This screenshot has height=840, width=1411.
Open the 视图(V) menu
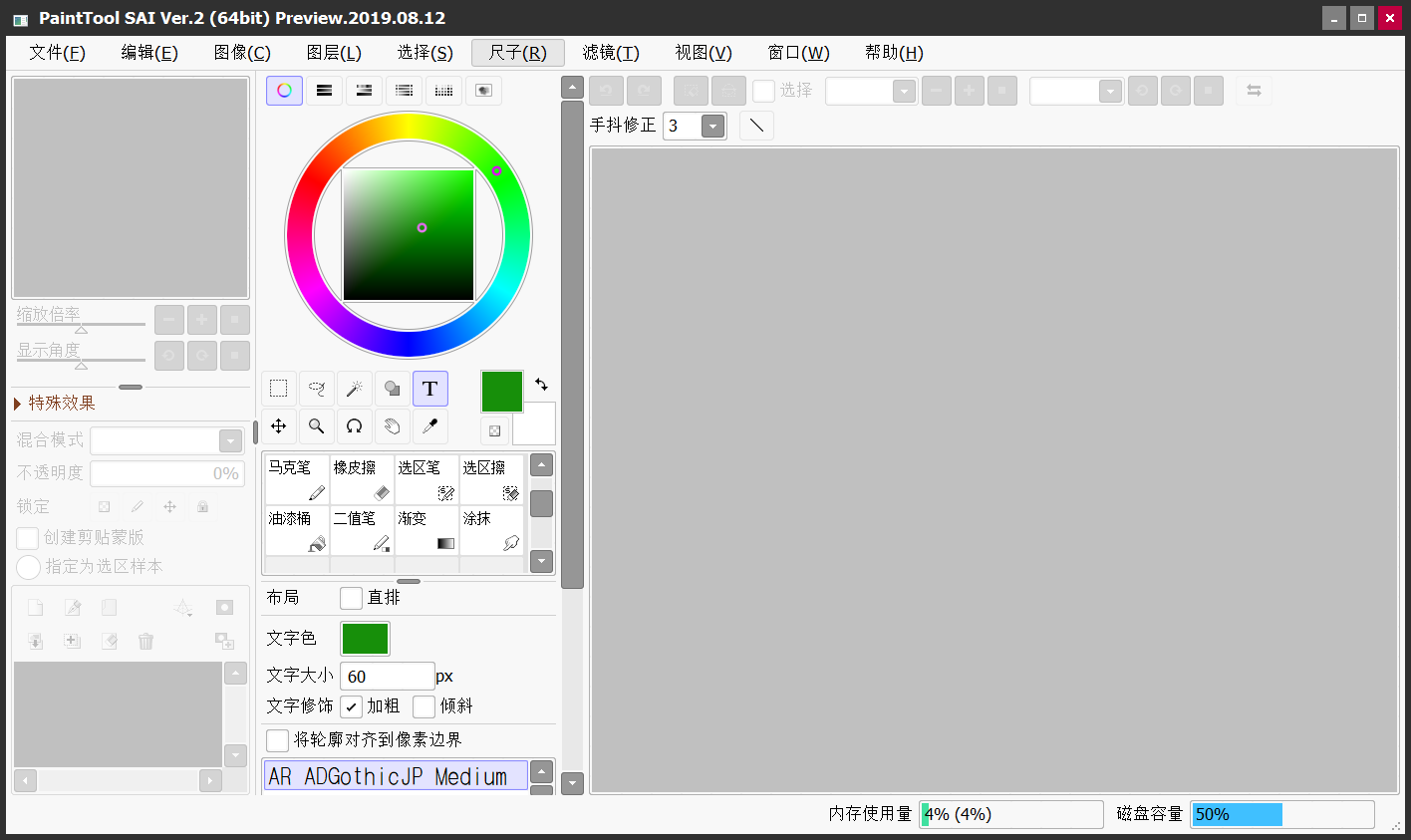(704, 53)
